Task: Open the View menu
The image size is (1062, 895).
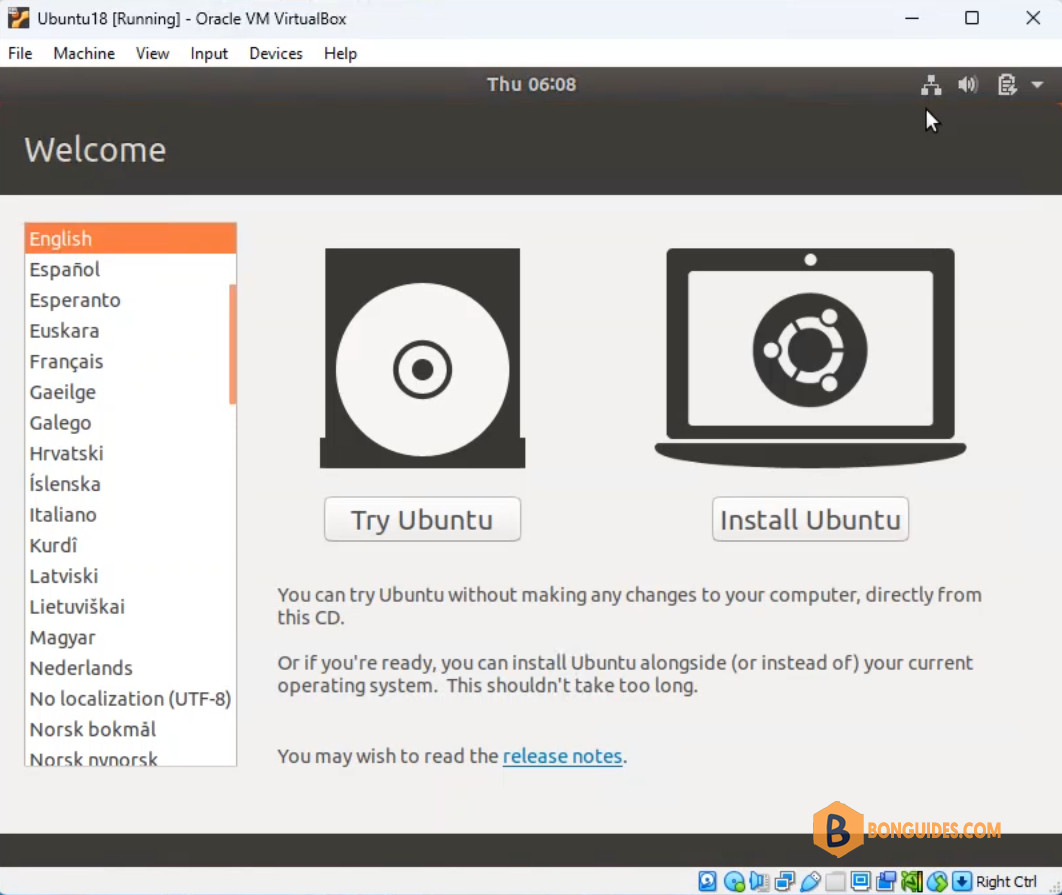Action: [x=152, y=53]
